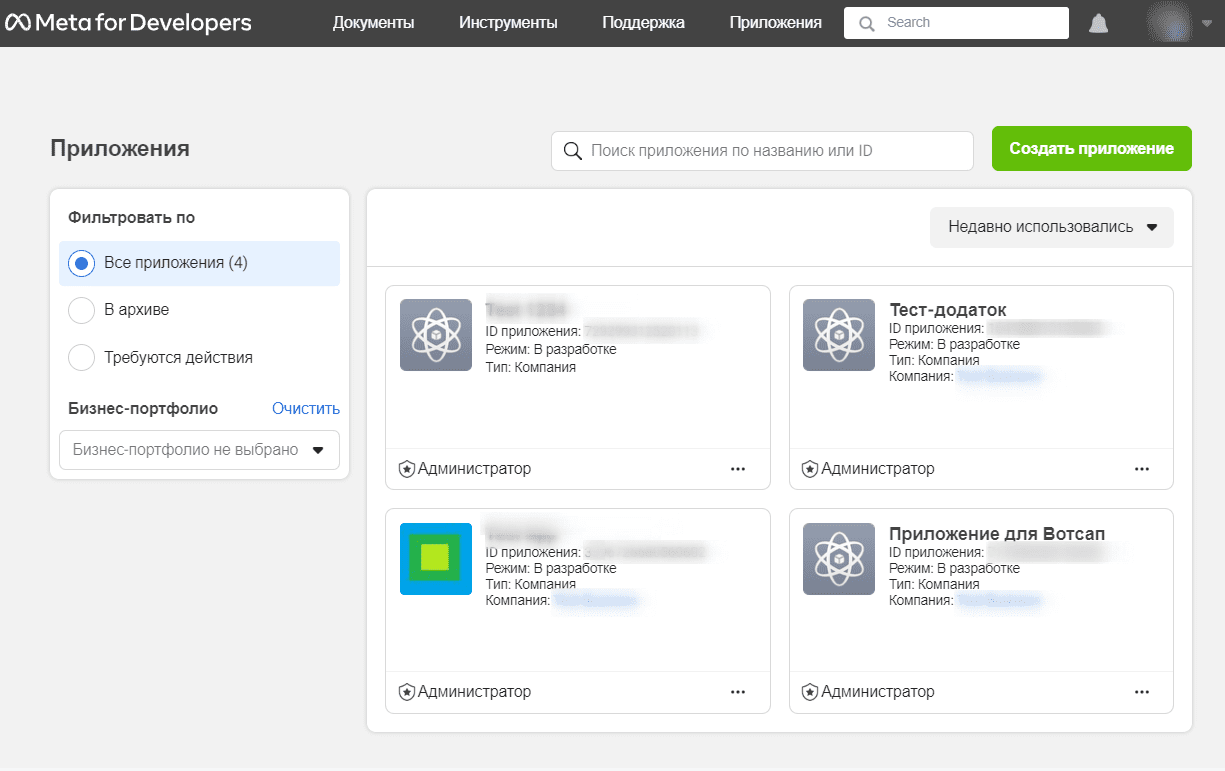
Task: Click Администратор shield icon on Вотсап card
Action: 810,691
